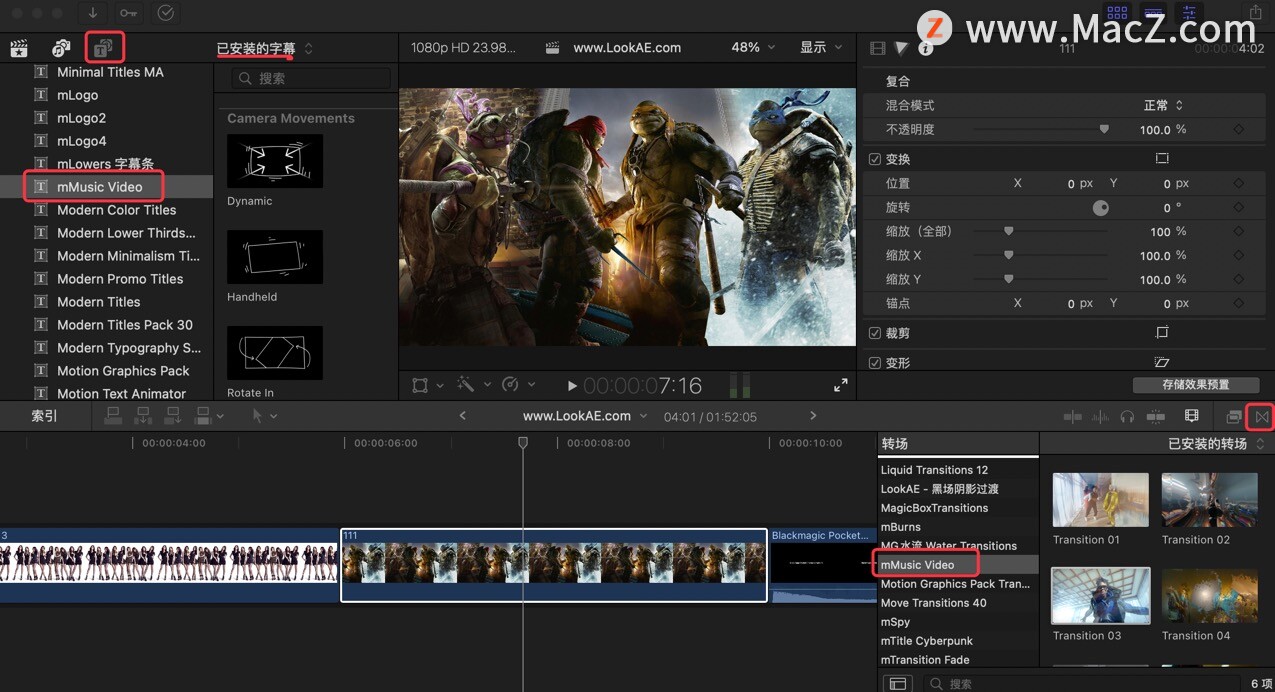Show the titles and generators sidebar
1275x692 pixels.
103,47
